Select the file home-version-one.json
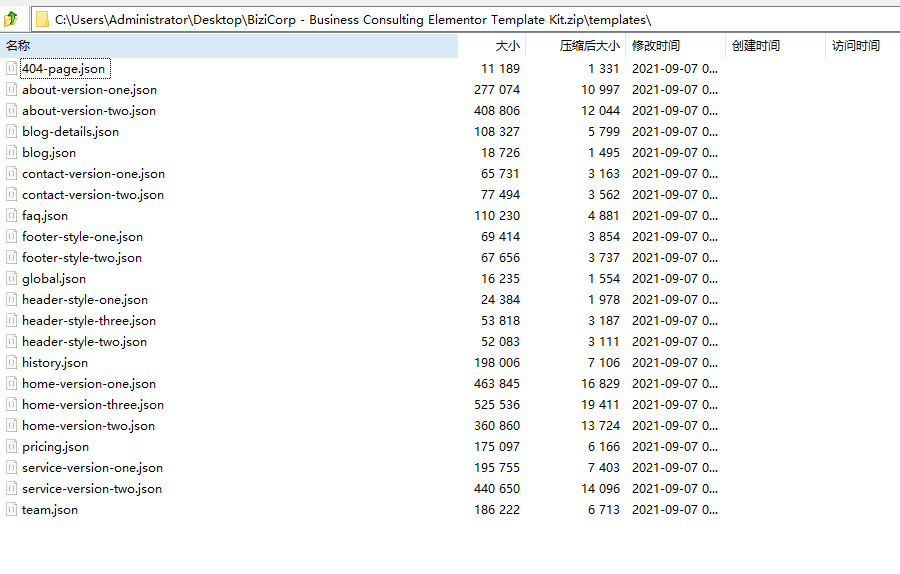Viewport: 900px width, 574px height. (x=89, y=384)
